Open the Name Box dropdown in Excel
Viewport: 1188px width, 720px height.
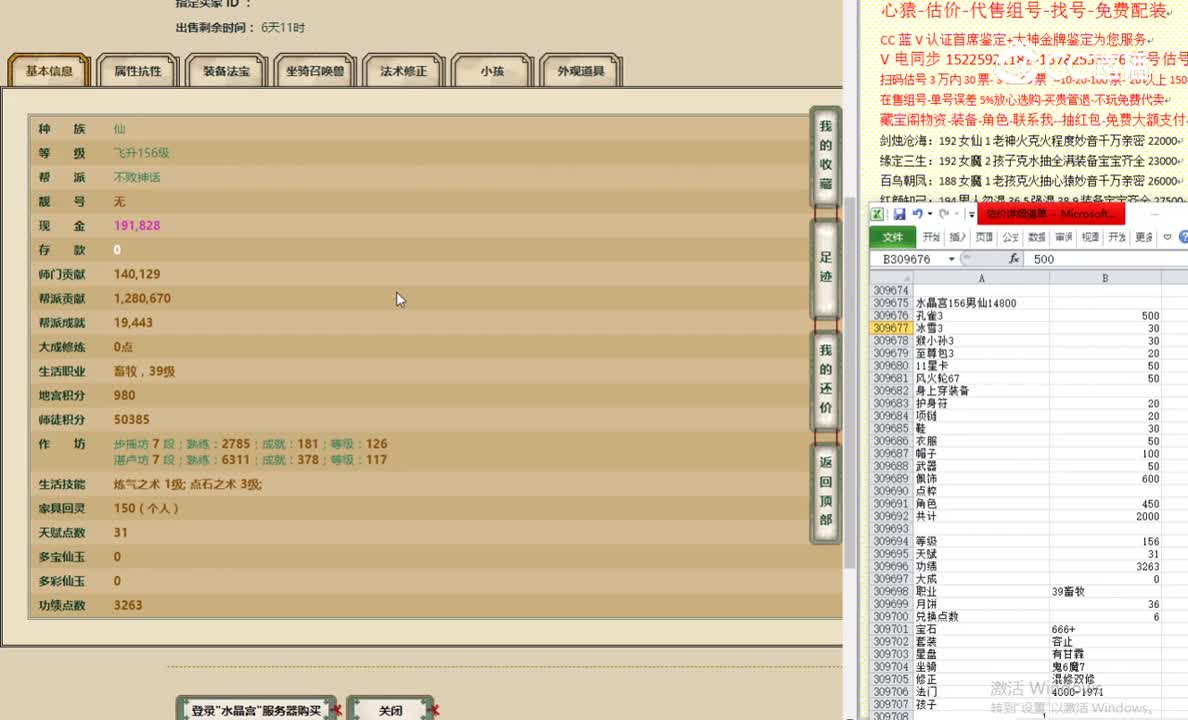951,259
